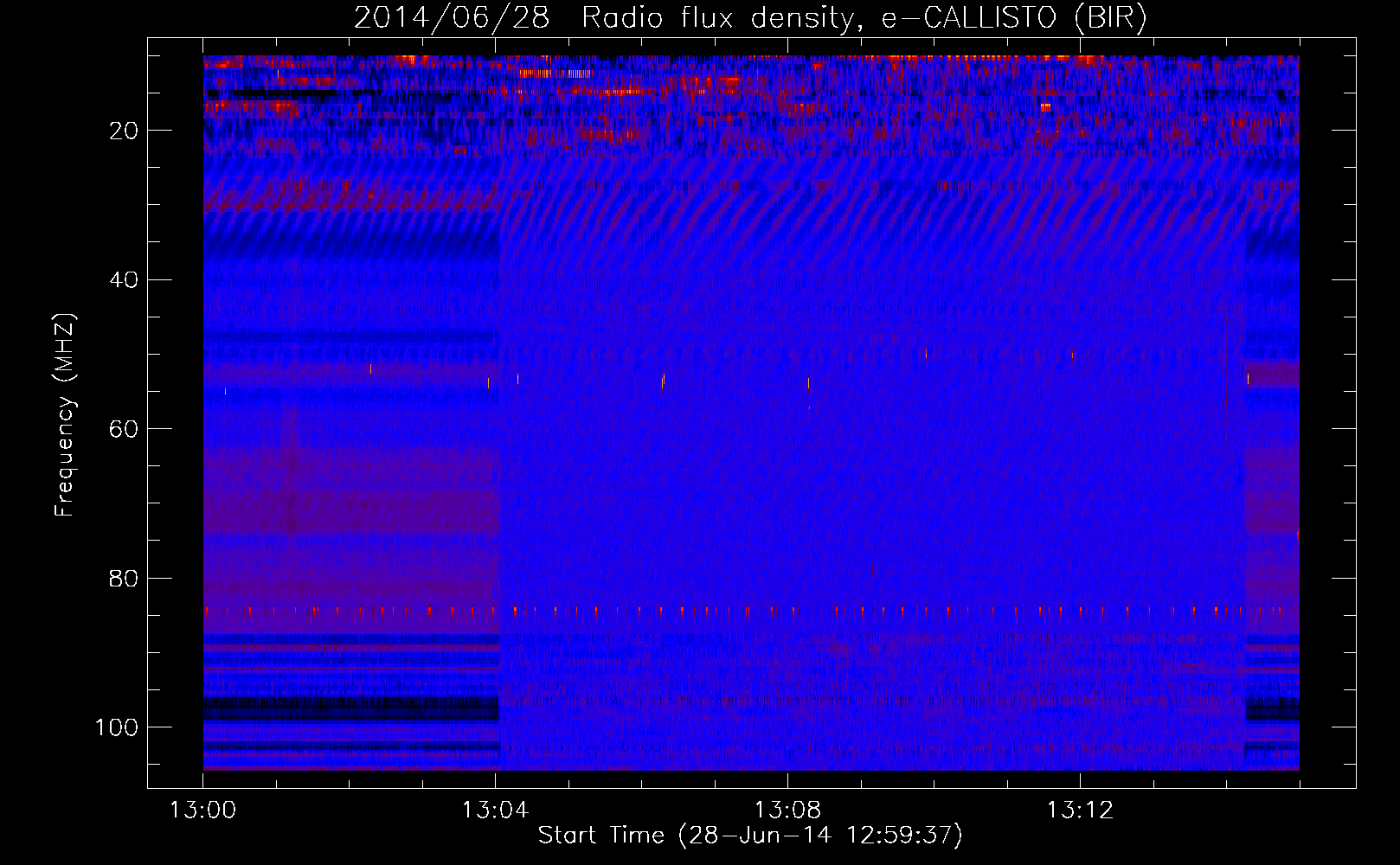Image resolution: width=1400 pixels, height=865 pixels.
Task: Select the "Frequency (MHZ)" axis label
Action: click(x=65, y=415)
